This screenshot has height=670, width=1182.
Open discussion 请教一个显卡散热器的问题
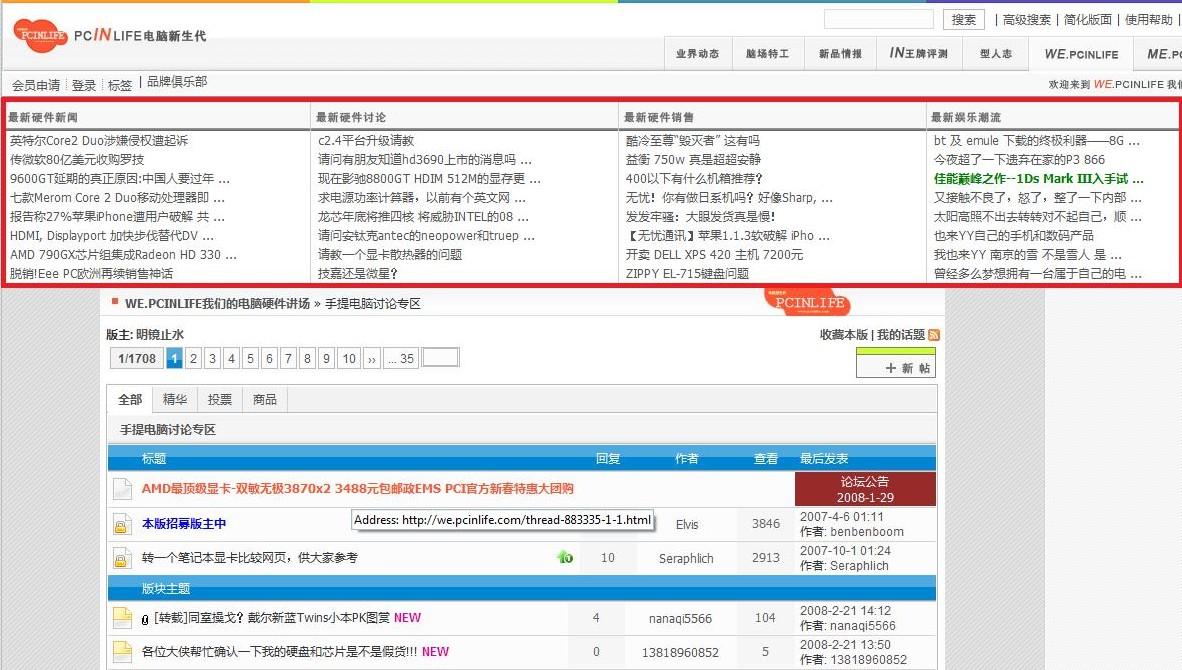pos(390,254)
